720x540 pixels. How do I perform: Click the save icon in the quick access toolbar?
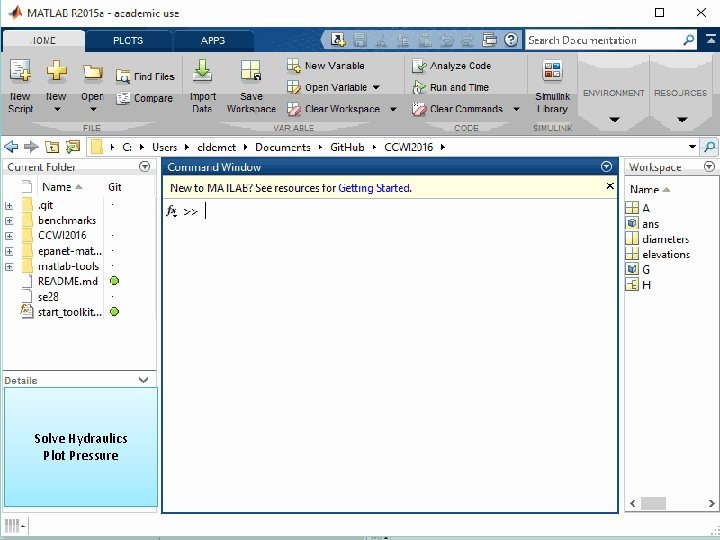tap(360, 40)
